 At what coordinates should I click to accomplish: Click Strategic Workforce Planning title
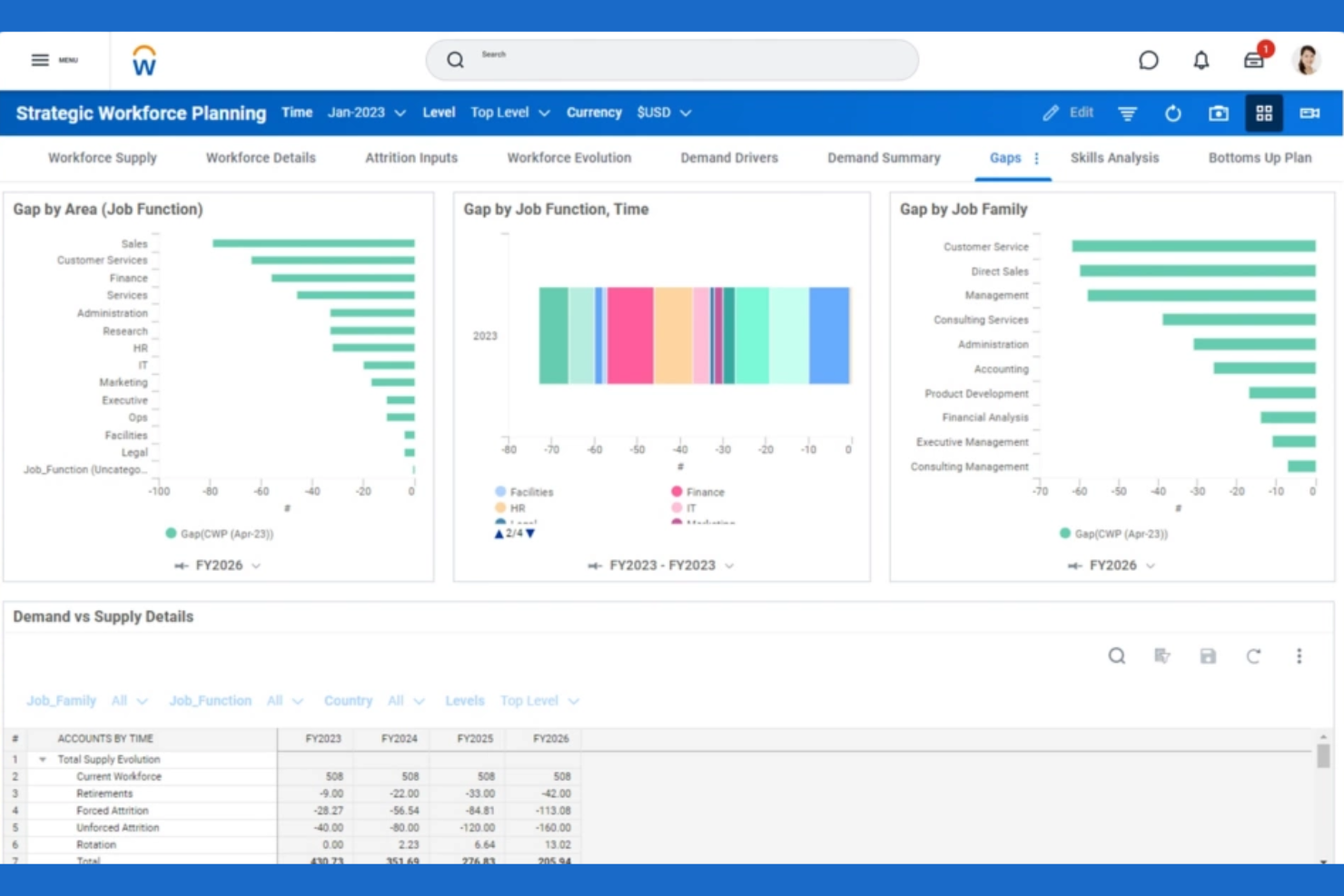[x=141, y=113]
